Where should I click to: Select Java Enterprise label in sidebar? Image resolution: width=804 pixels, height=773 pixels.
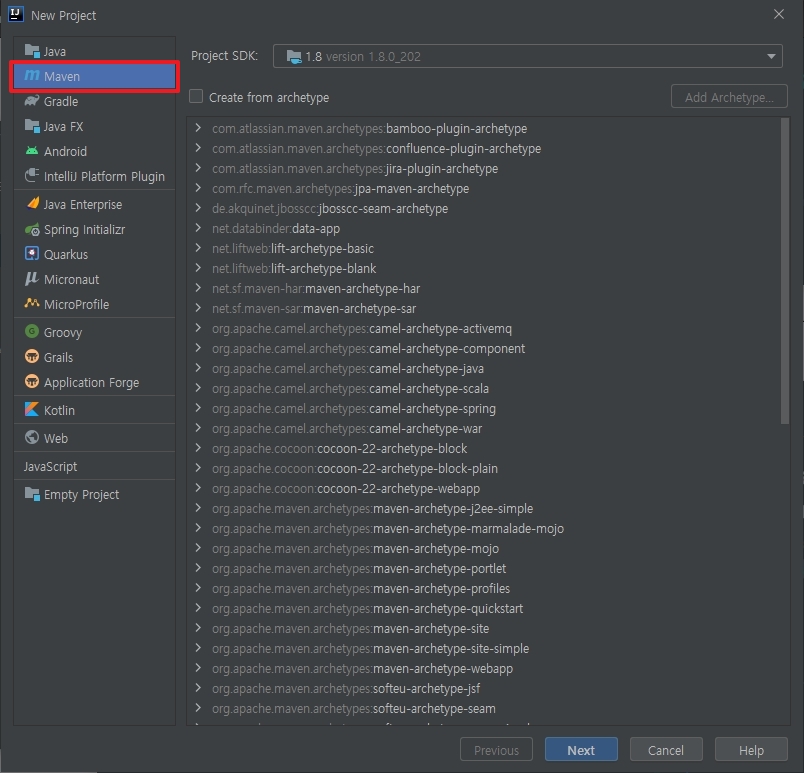coord(83,205)
